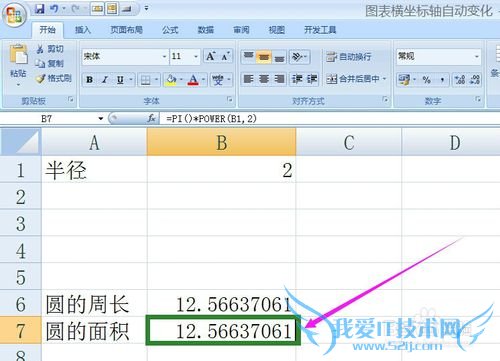The height and width of the screenshot is (361, 500).
Task: Open the font color dropdown arrow
Action: pyautogui.click(x=203, y=80)
